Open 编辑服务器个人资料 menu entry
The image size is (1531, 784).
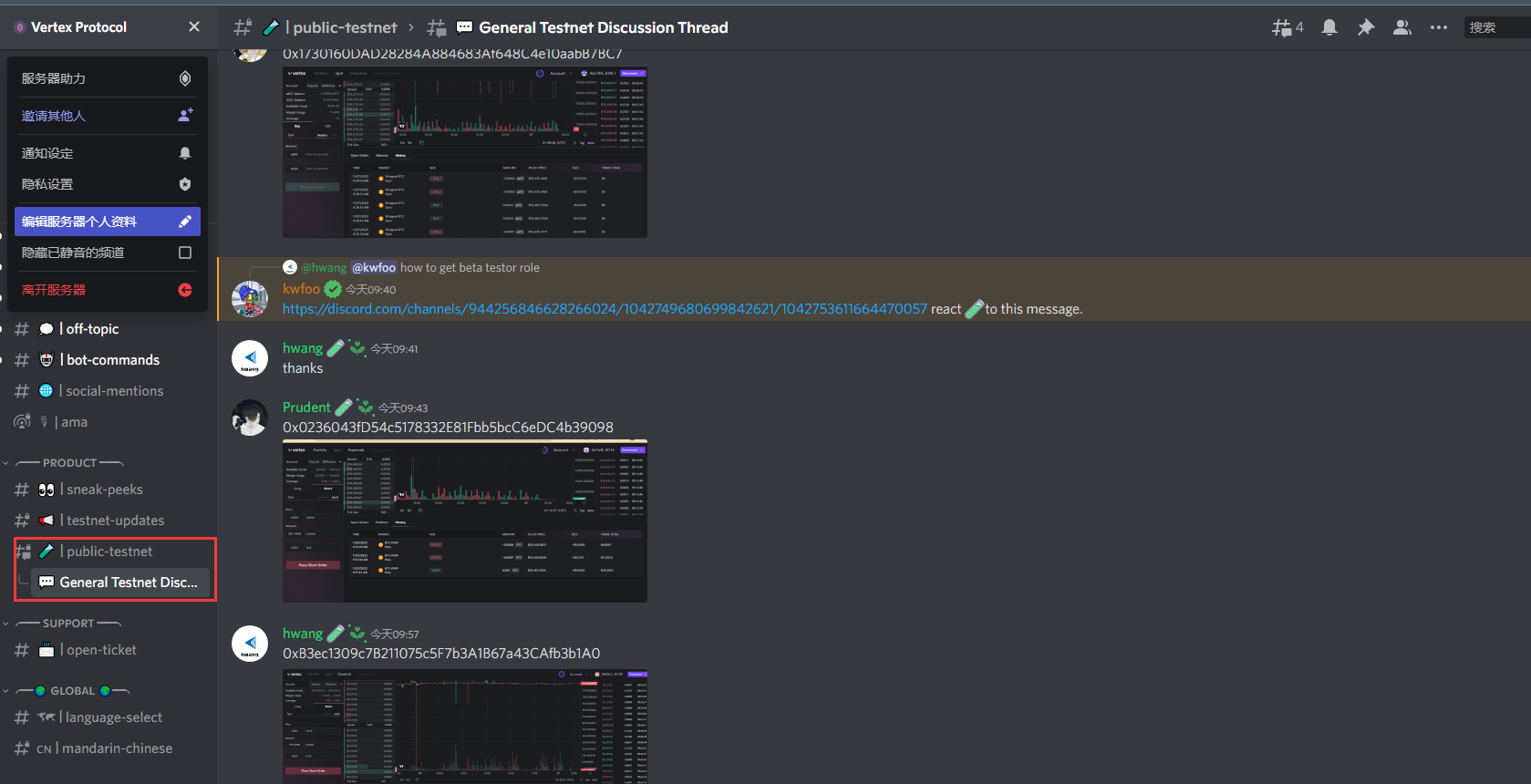click(x=107, y=222)
